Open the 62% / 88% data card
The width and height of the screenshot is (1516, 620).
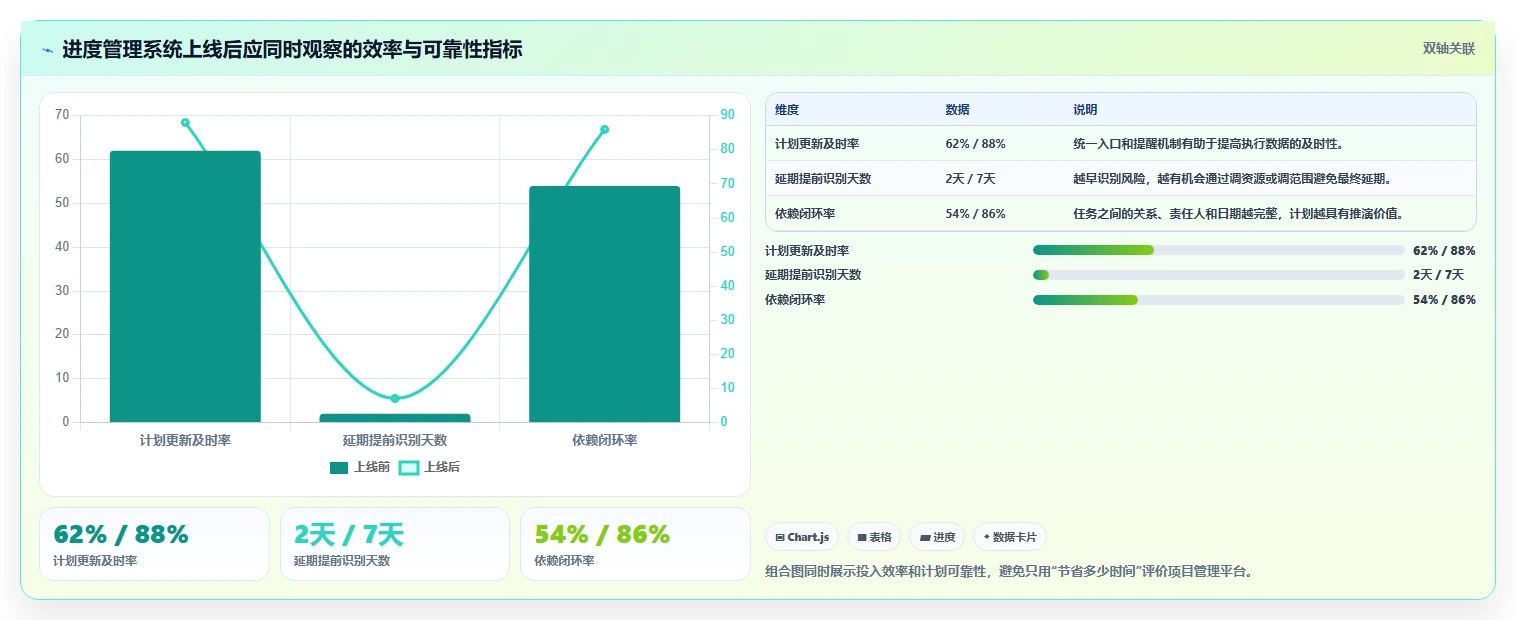pos(154,544)
